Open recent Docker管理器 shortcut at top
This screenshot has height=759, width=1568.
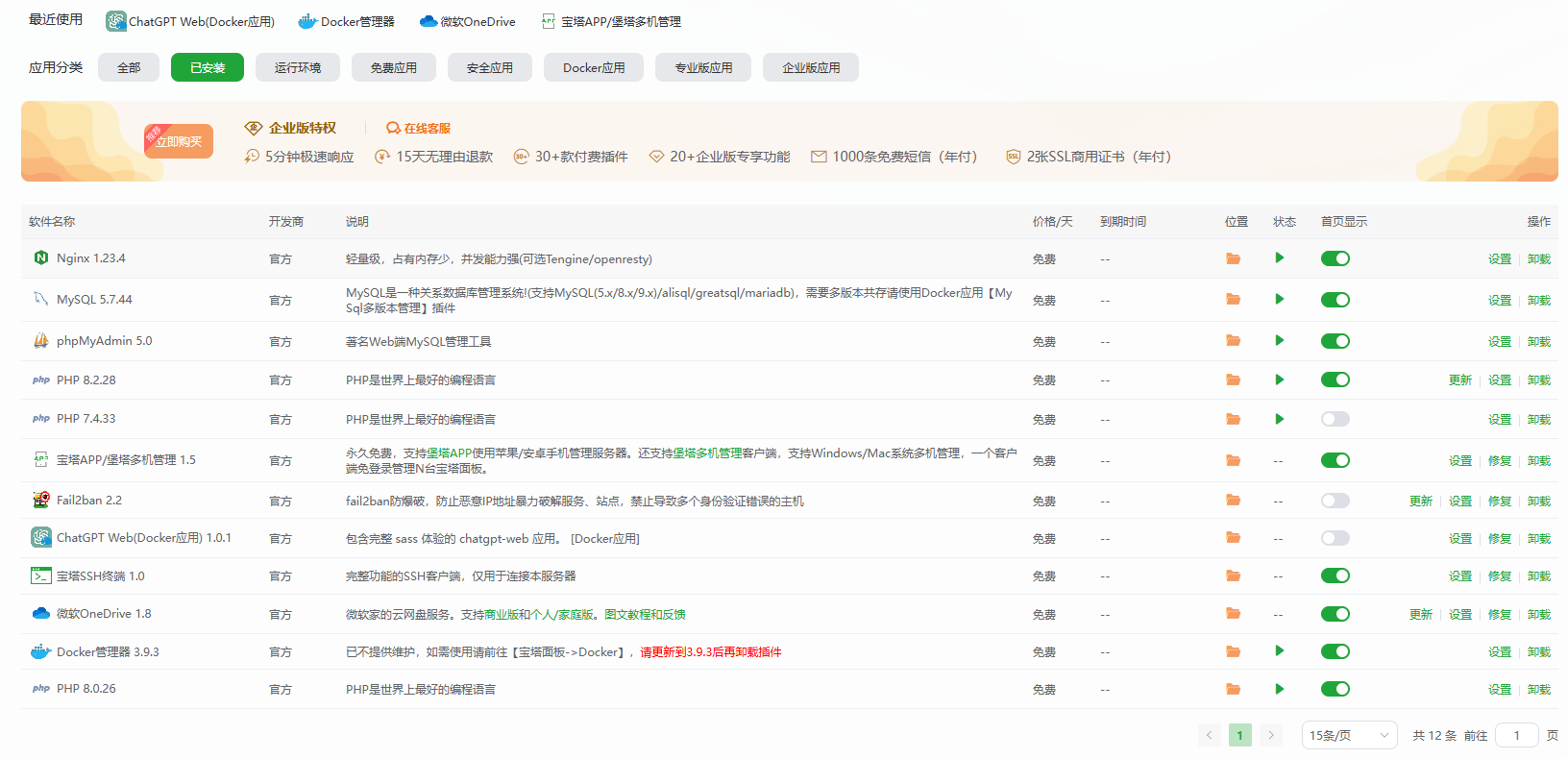click(x=346, y=21)
